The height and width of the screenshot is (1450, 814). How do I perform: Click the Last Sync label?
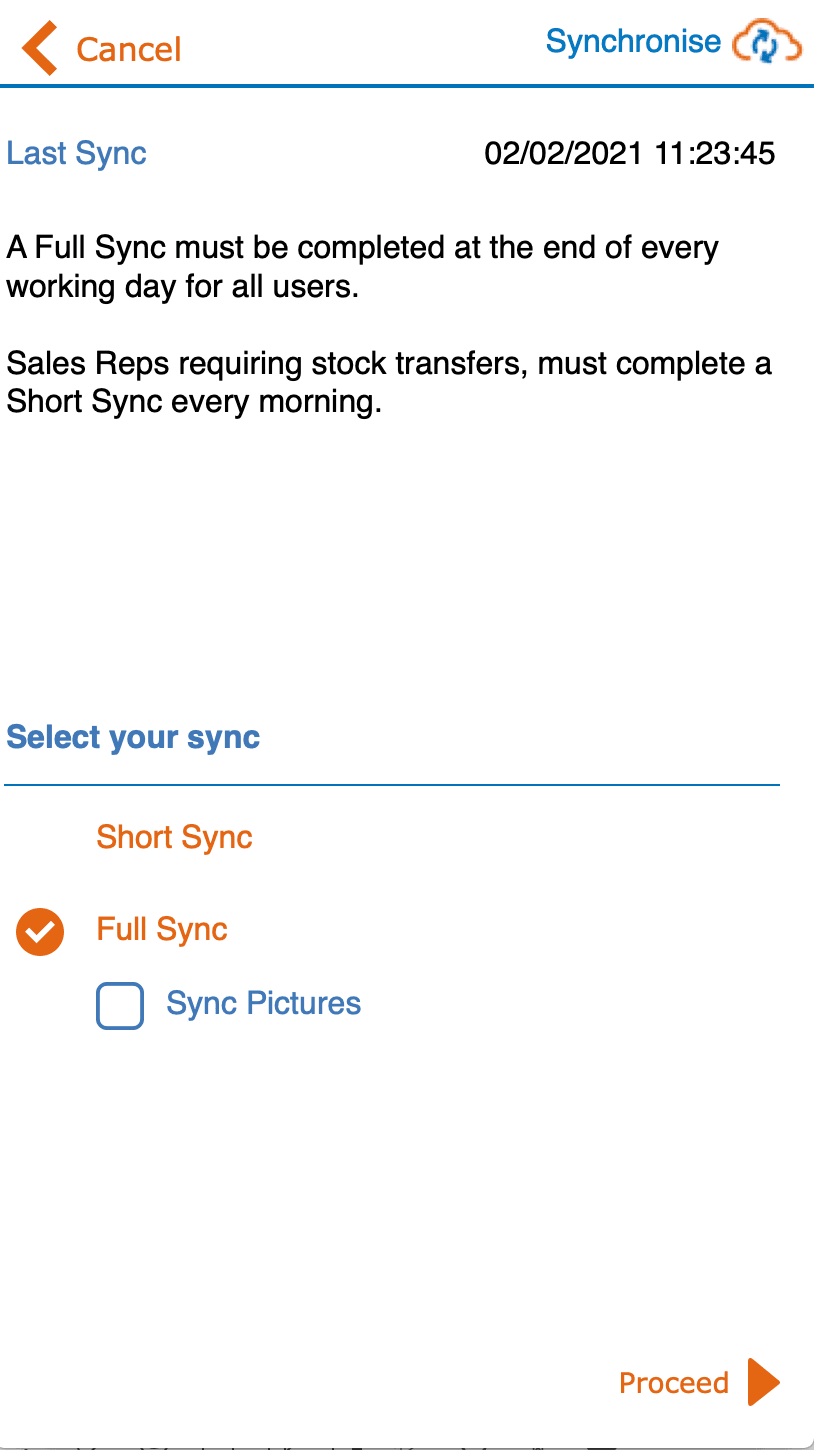[77, 153]
